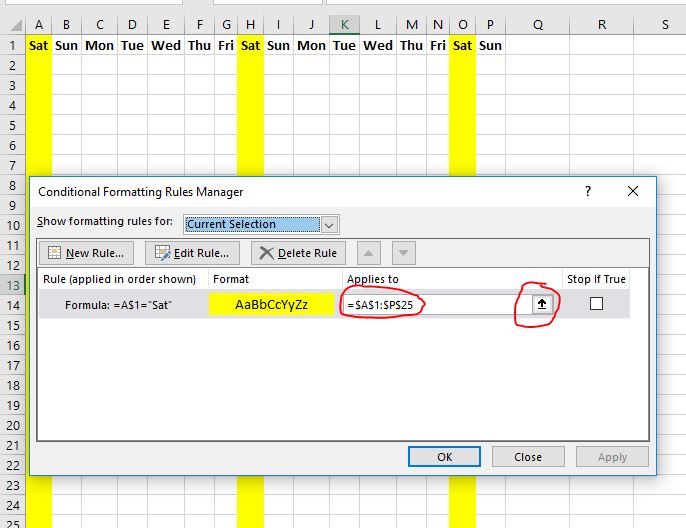Viewport: 686px width, 528px height.
Task: Open the Edit Rule dialog
Action: pyautogui.click(x=192, y=253)
